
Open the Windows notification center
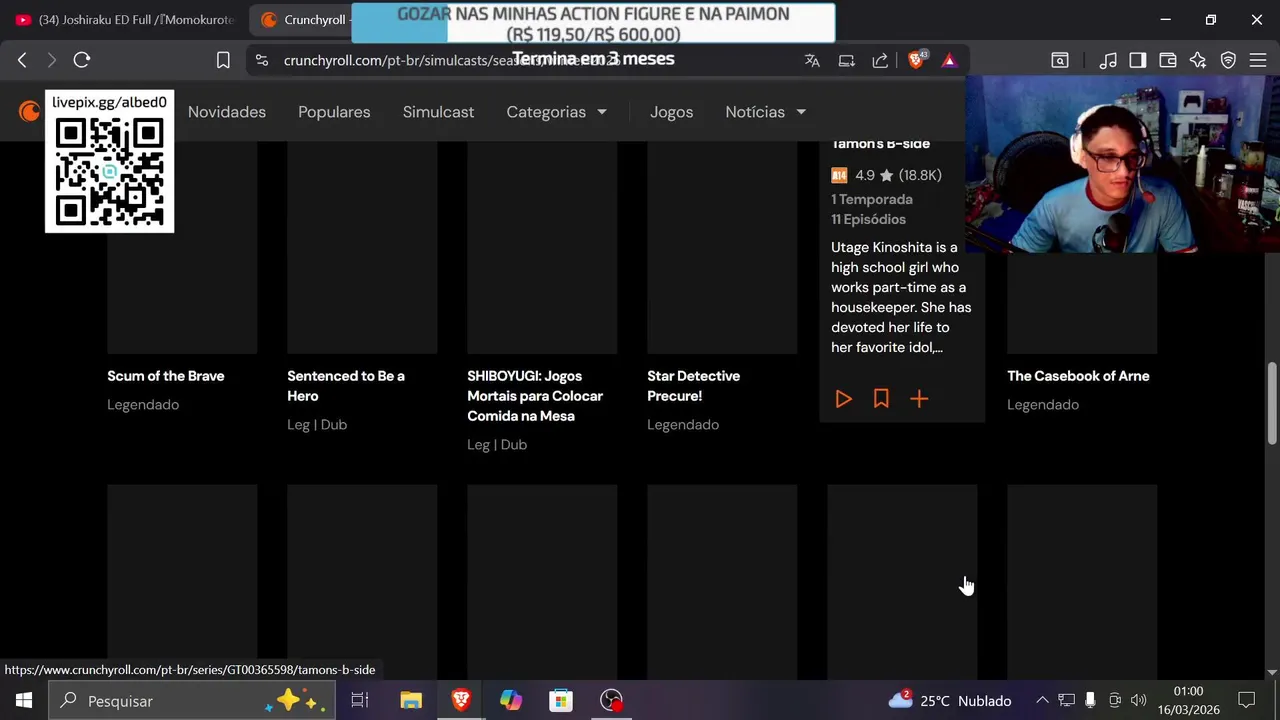point(1246,700)
